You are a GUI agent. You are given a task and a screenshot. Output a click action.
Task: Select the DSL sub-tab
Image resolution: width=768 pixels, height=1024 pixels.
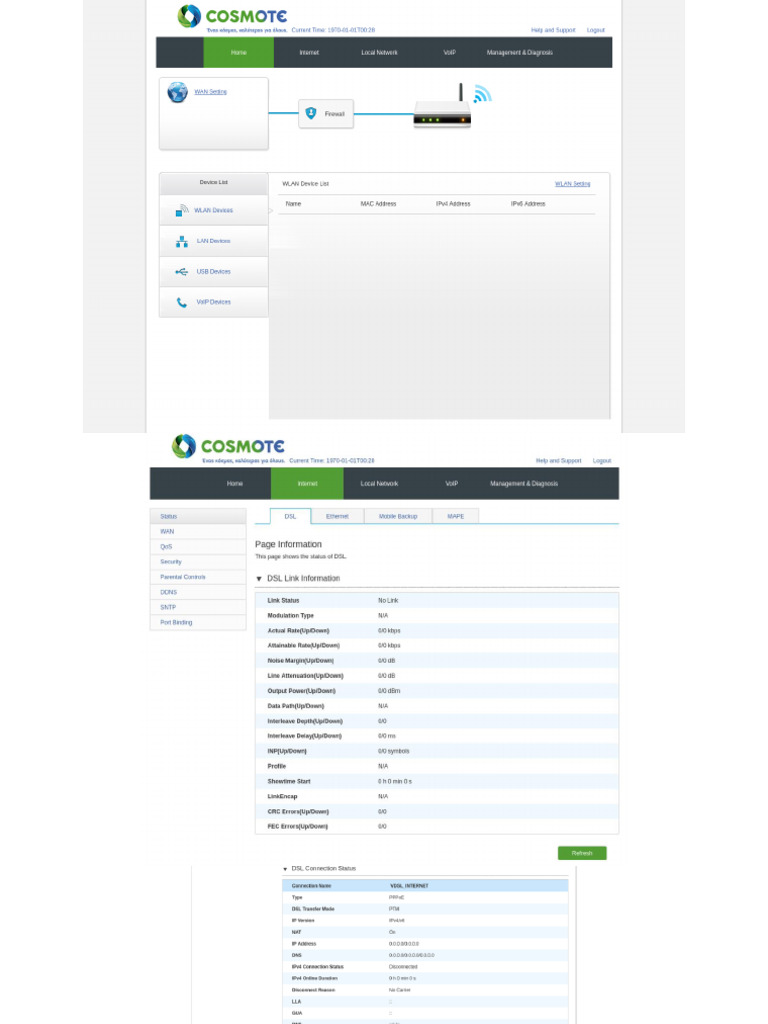tap(291, 516)
